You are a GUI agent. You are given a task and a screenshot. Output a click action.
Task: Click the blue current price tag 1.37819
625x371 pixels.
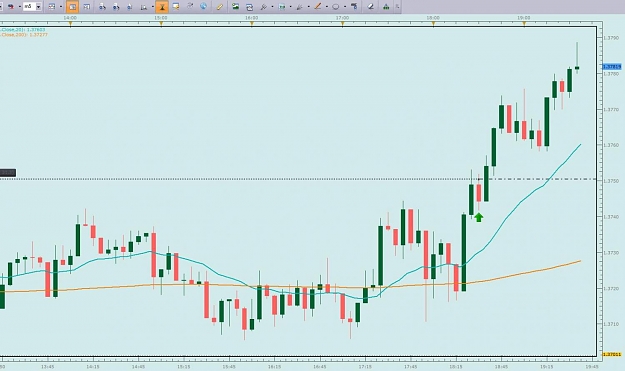pyautogui.click(x=612, y=67)
